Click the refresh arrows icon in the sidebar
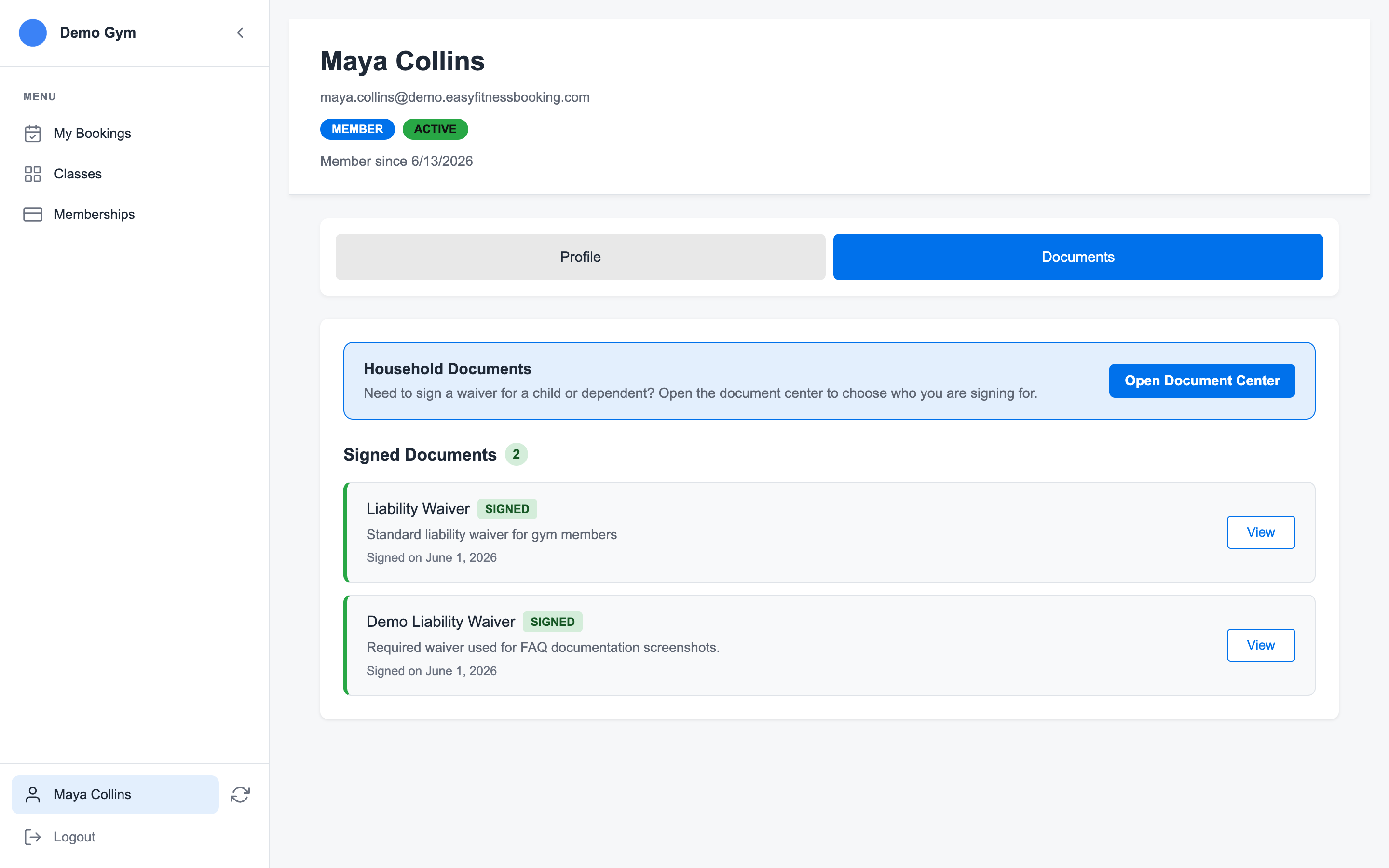1389x868 pixels. (x=240, y=795)
